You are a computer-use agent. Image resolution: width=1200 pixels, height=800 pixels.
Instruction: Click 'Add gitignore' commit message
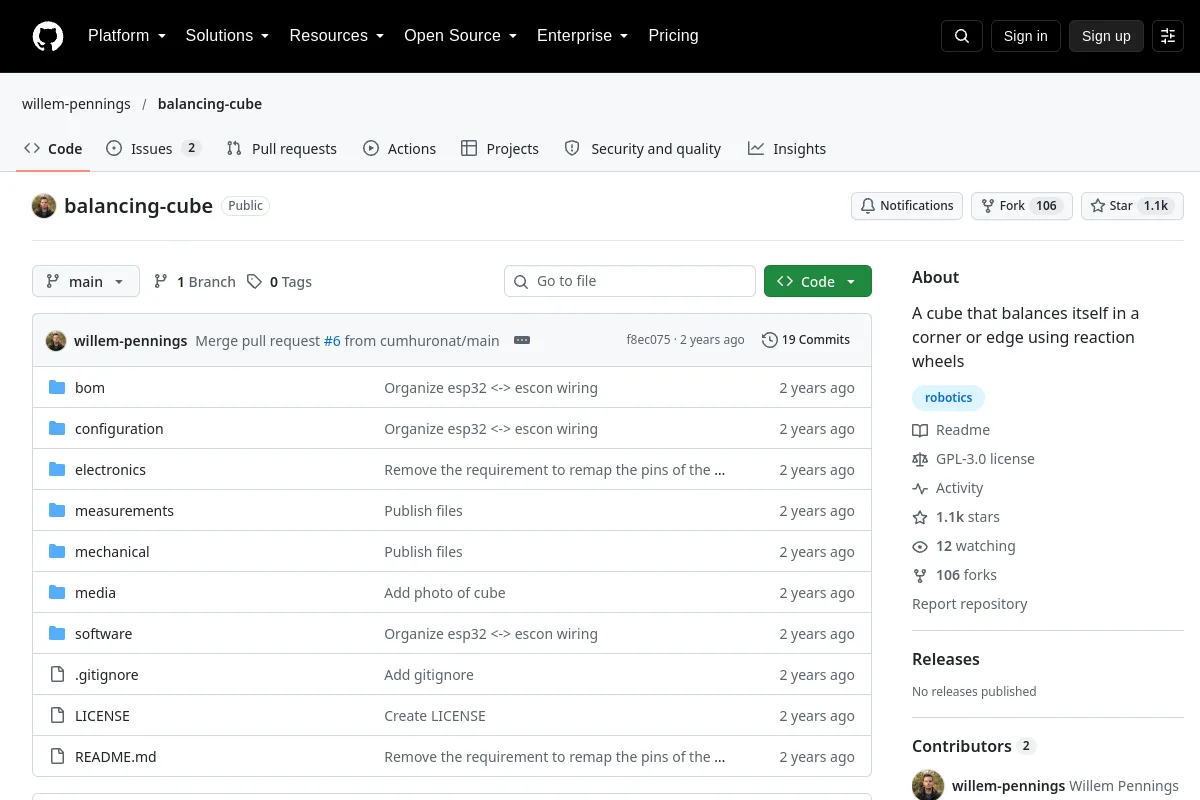pos(429,675)
